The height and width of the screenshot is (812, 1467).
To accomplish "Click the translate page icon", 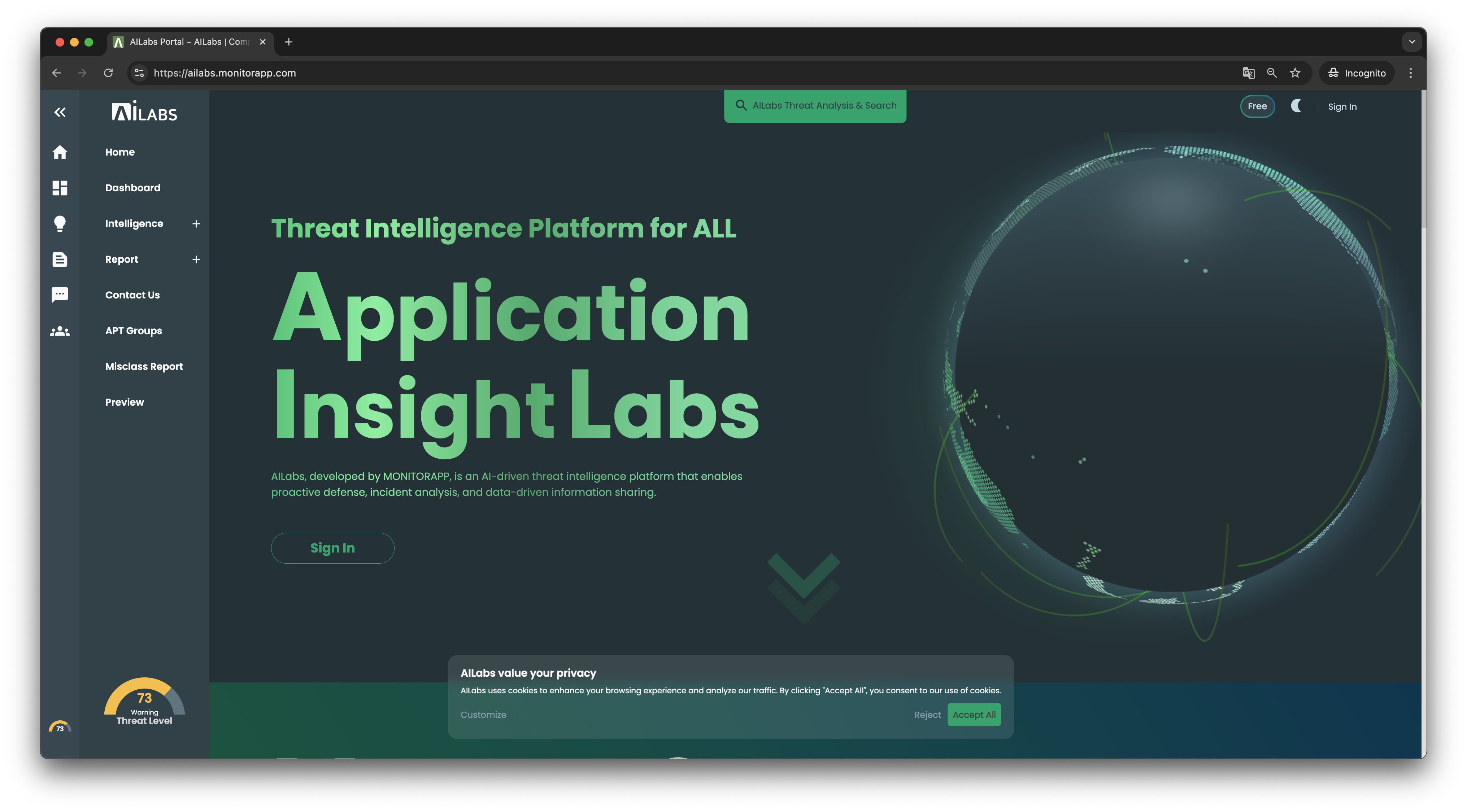I will pos(1248,73).
